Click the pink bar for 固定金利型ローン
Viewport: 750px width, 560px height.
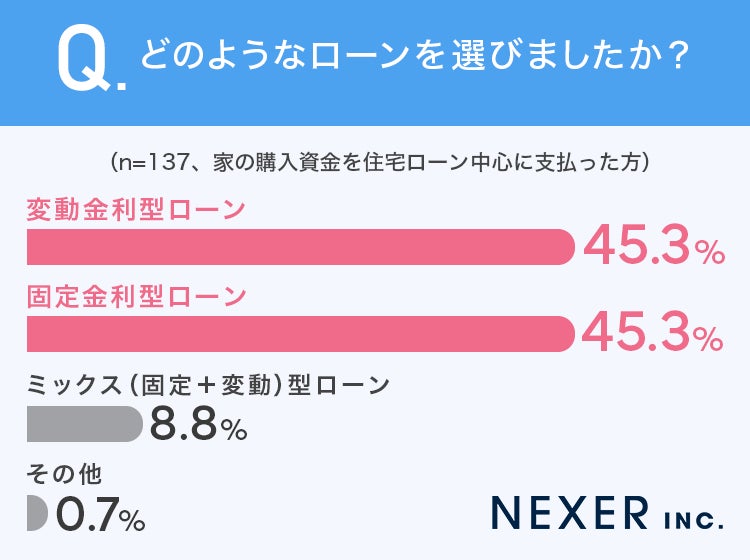click(301, 334)
